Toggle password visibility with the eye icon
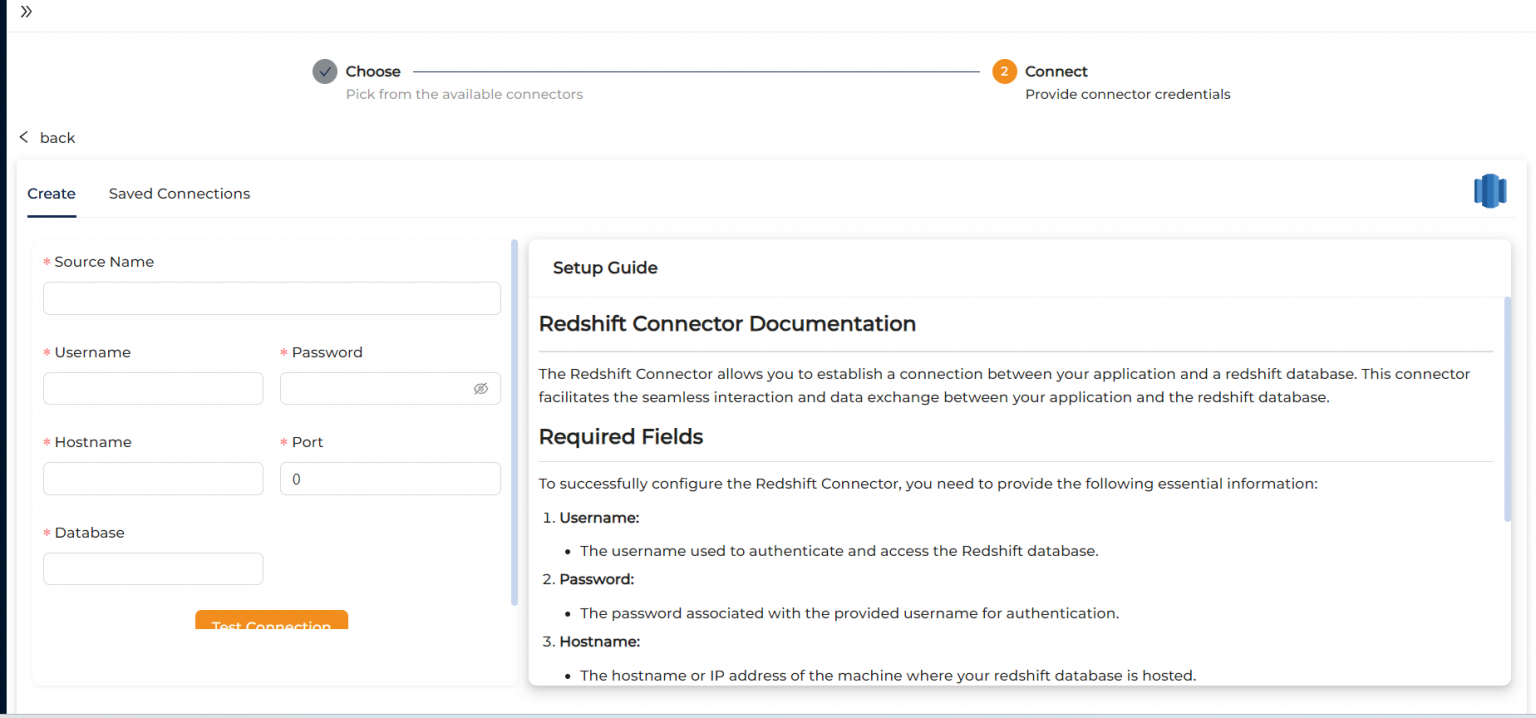This screenshot has width=1536, height=718. point(481,388)
